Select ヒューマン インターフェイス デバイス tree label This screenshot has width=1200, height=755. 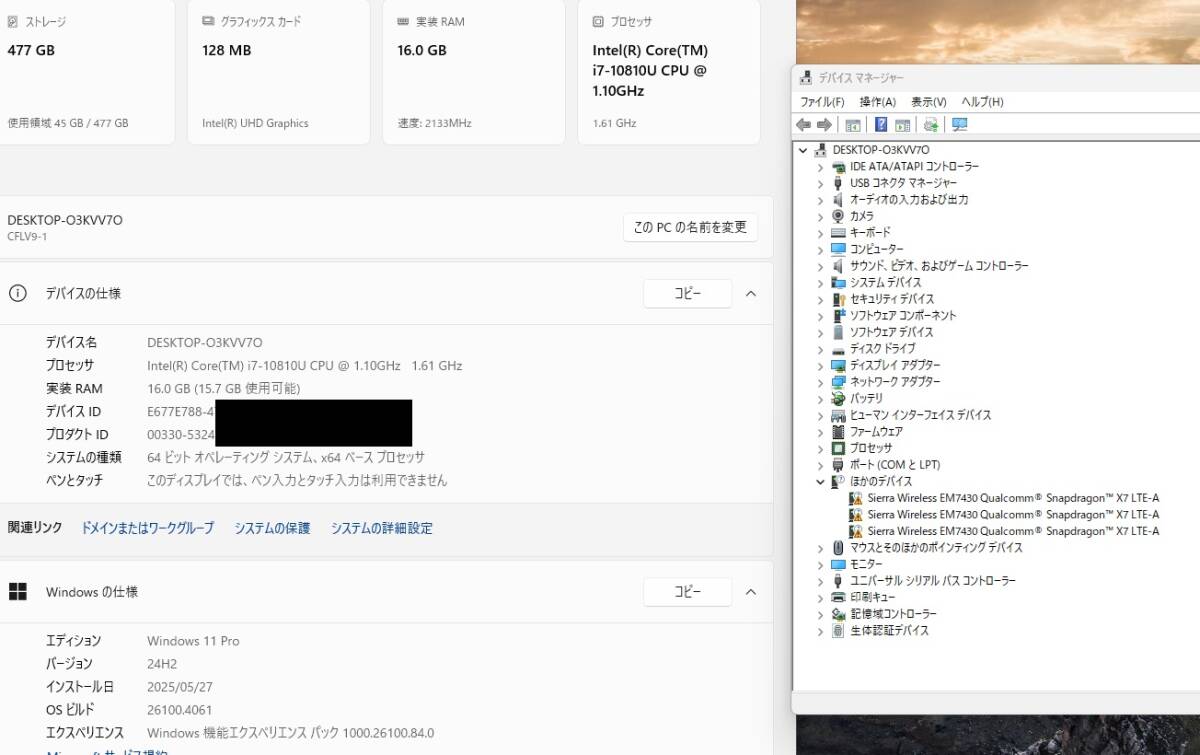tap(921, 415)
